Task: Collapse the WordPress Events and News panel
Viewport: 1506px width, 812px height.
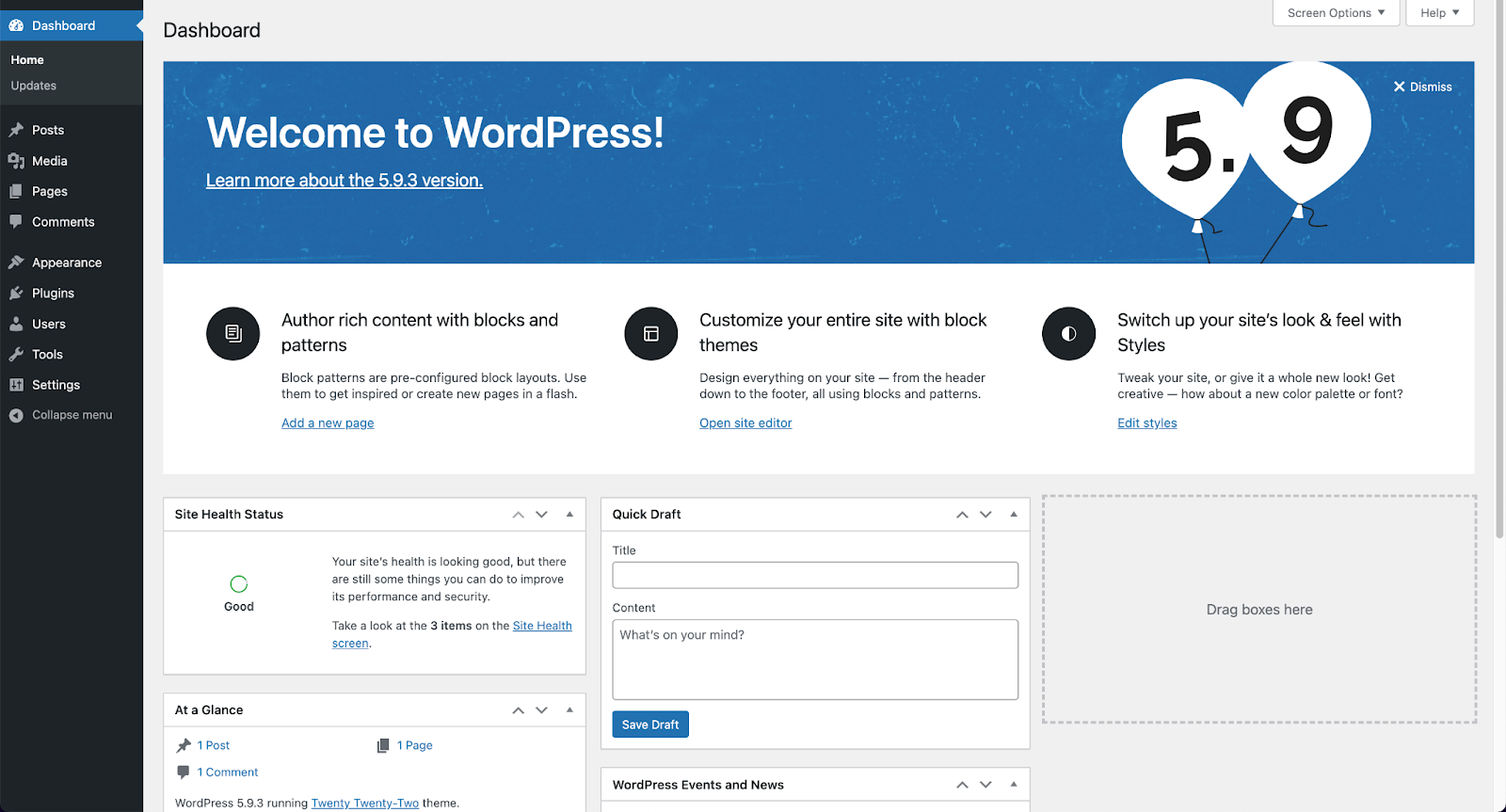Action: click(1014, 785)
